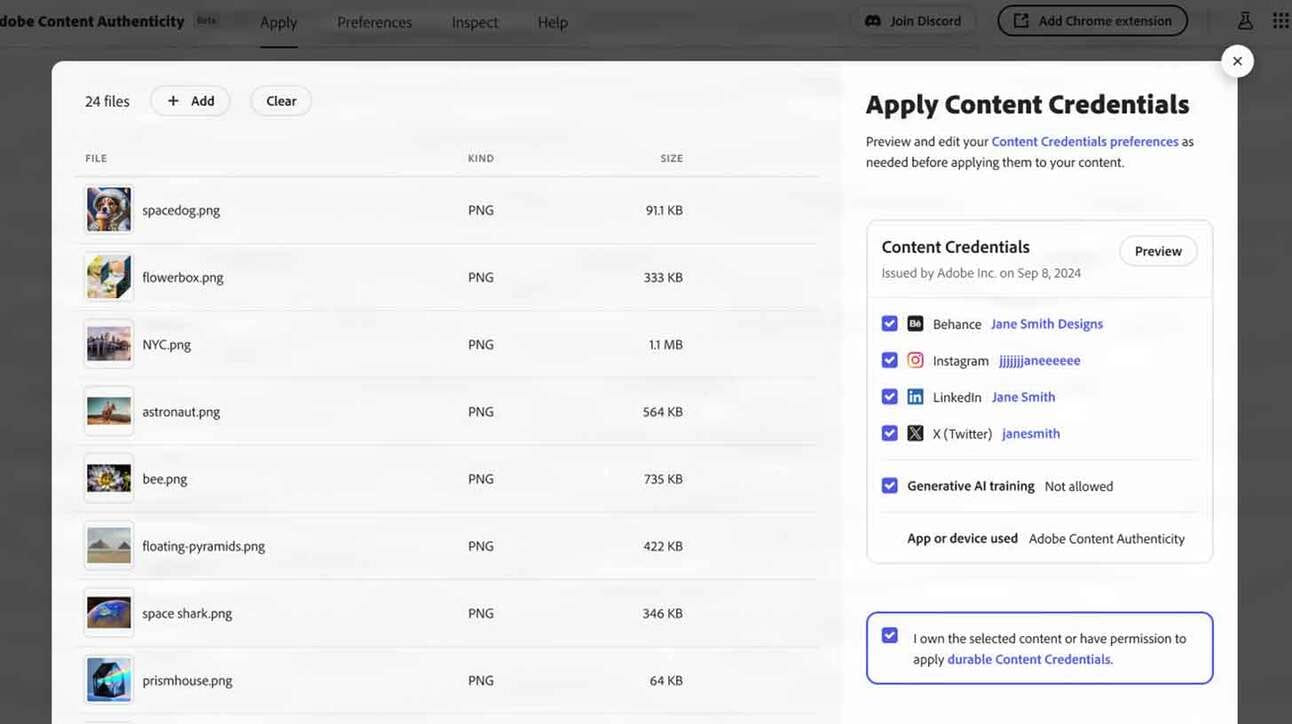Select the NYC.png thumbnail
Screen dimensions: 1292x724
click(x=109, y=344)
